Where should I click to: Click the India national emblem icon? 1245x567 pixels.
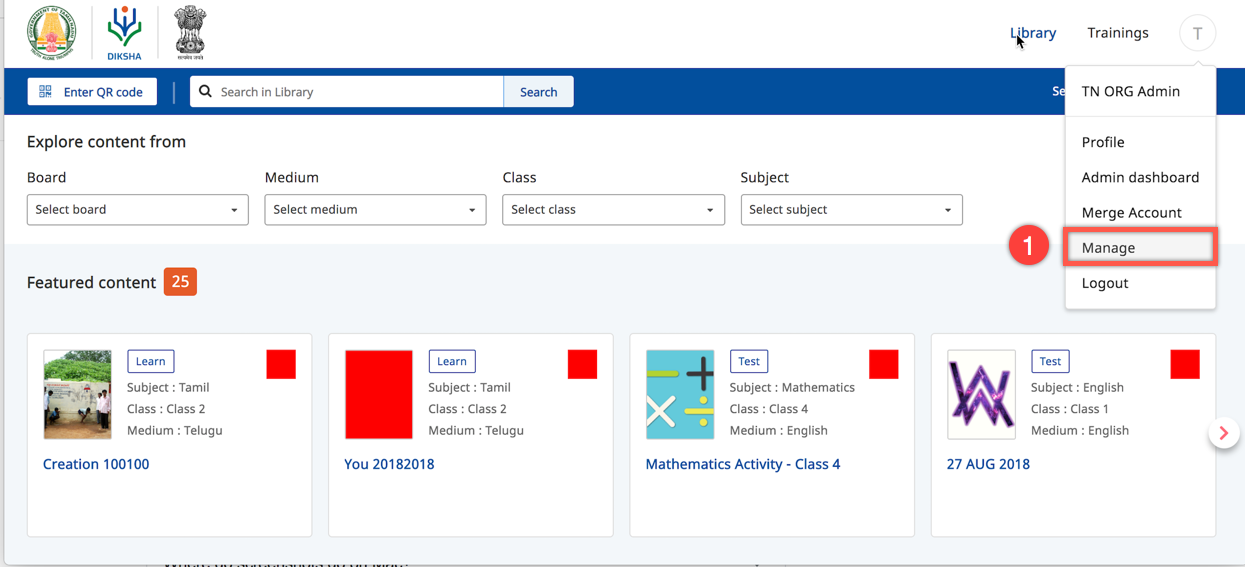(190, 32)
